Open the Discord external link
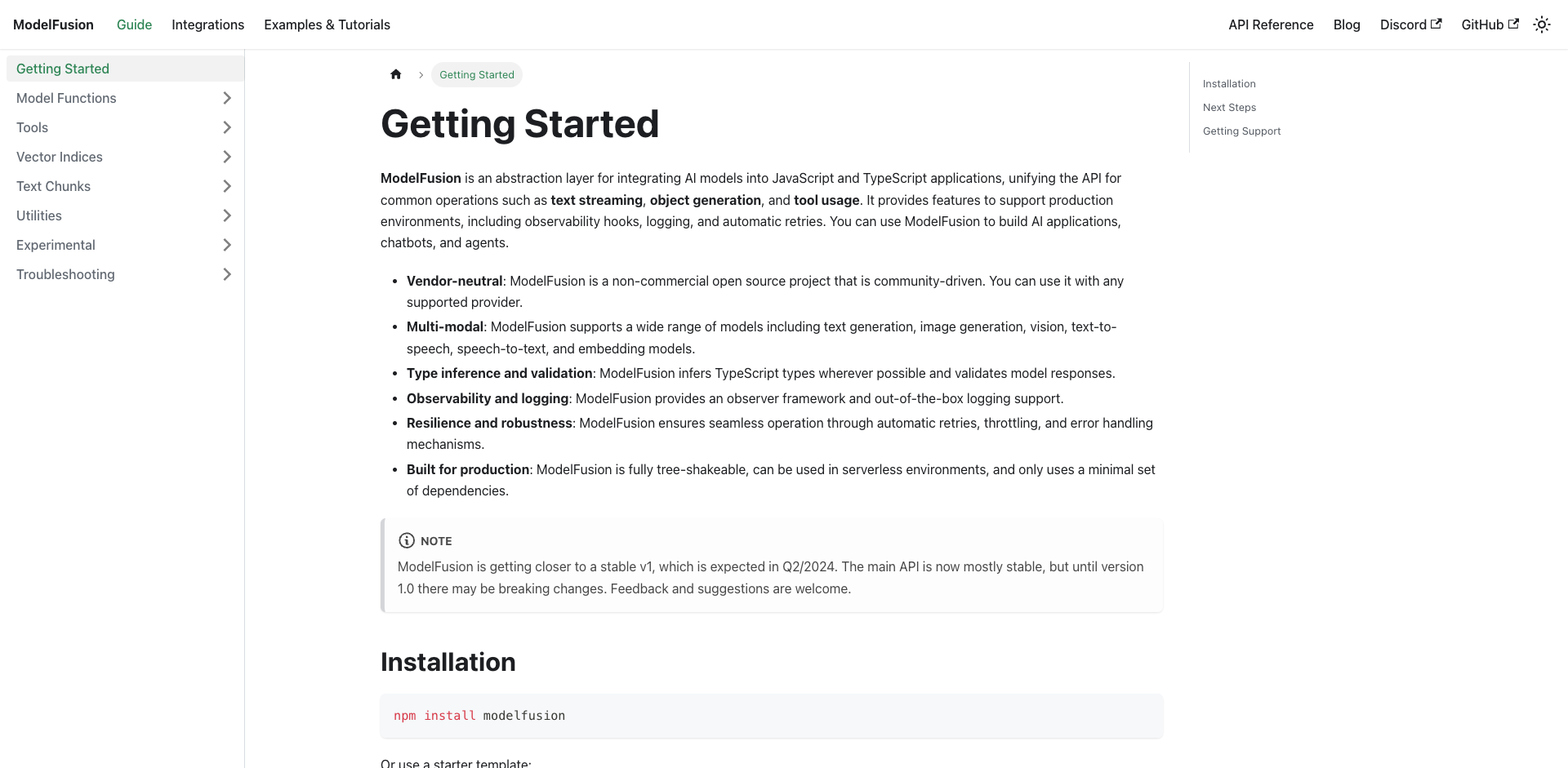Screen dimensions: 1568x768 pyautogui.click(x=1410, y=24)
